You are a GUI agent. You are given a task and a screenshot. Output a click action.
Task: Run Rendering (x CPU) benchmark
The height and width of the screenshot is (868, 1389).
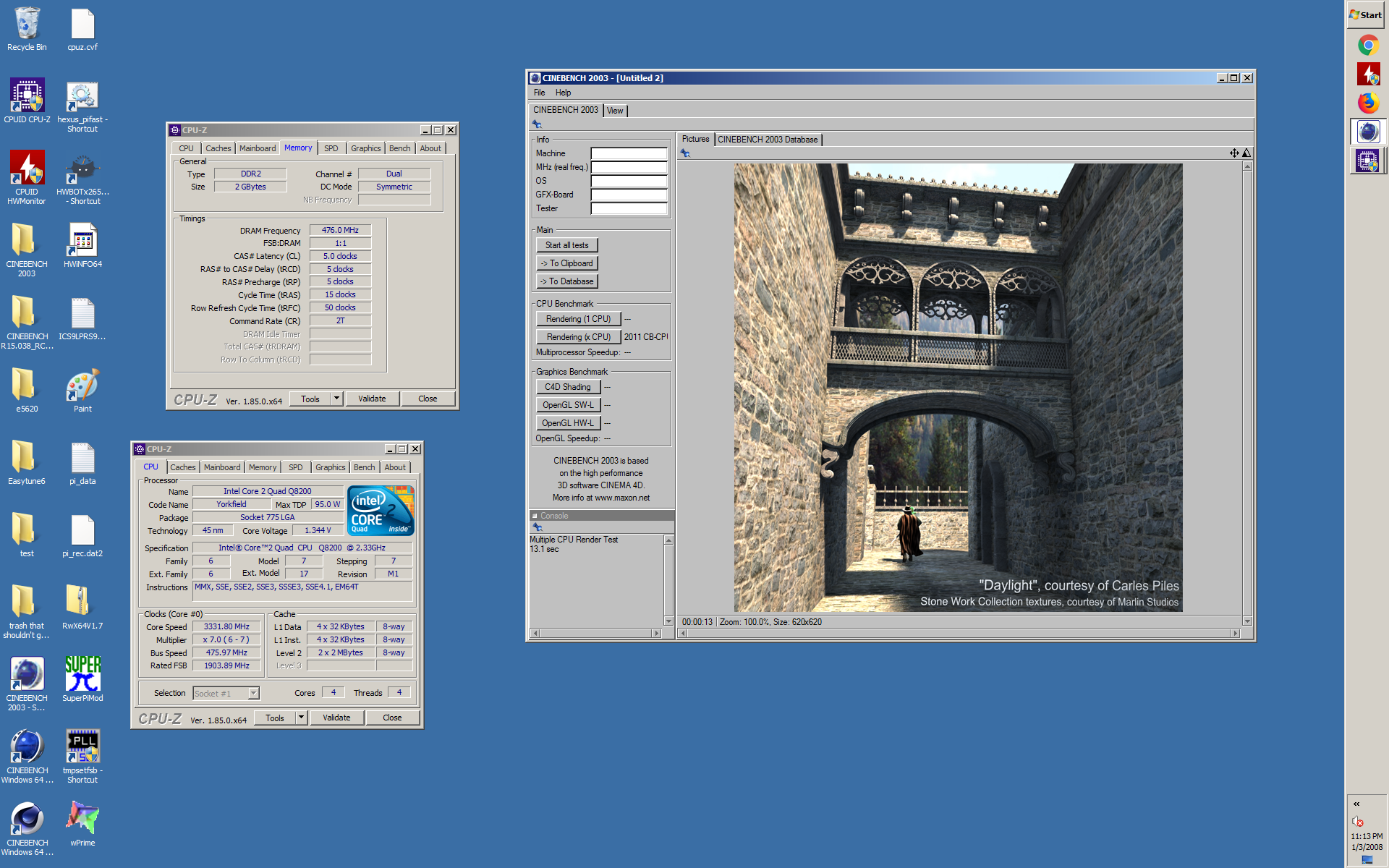(579, 337)
